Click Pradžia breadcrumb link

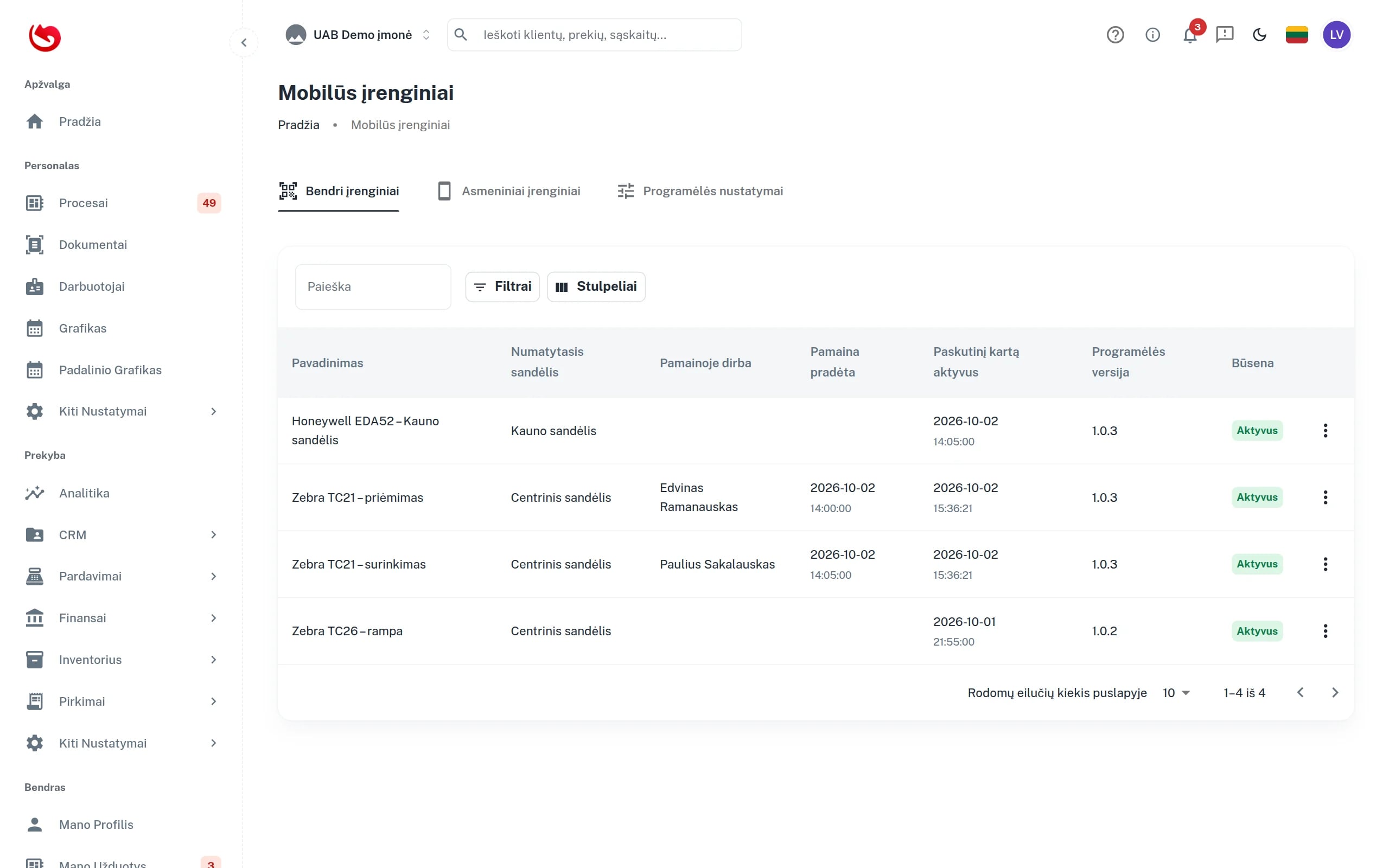[x=298, y=125]
